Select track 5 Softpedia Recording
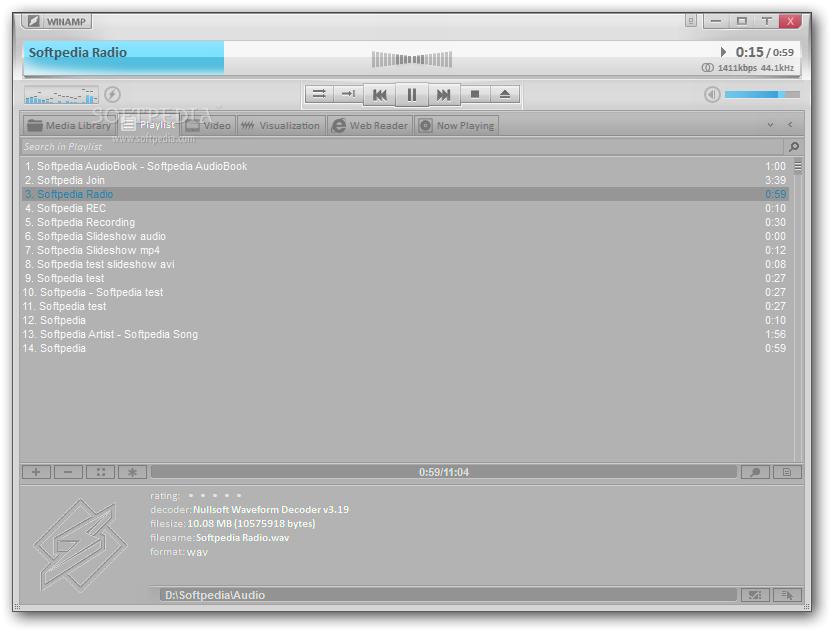Viewport: 832px width, 632px height. [405, 222]
